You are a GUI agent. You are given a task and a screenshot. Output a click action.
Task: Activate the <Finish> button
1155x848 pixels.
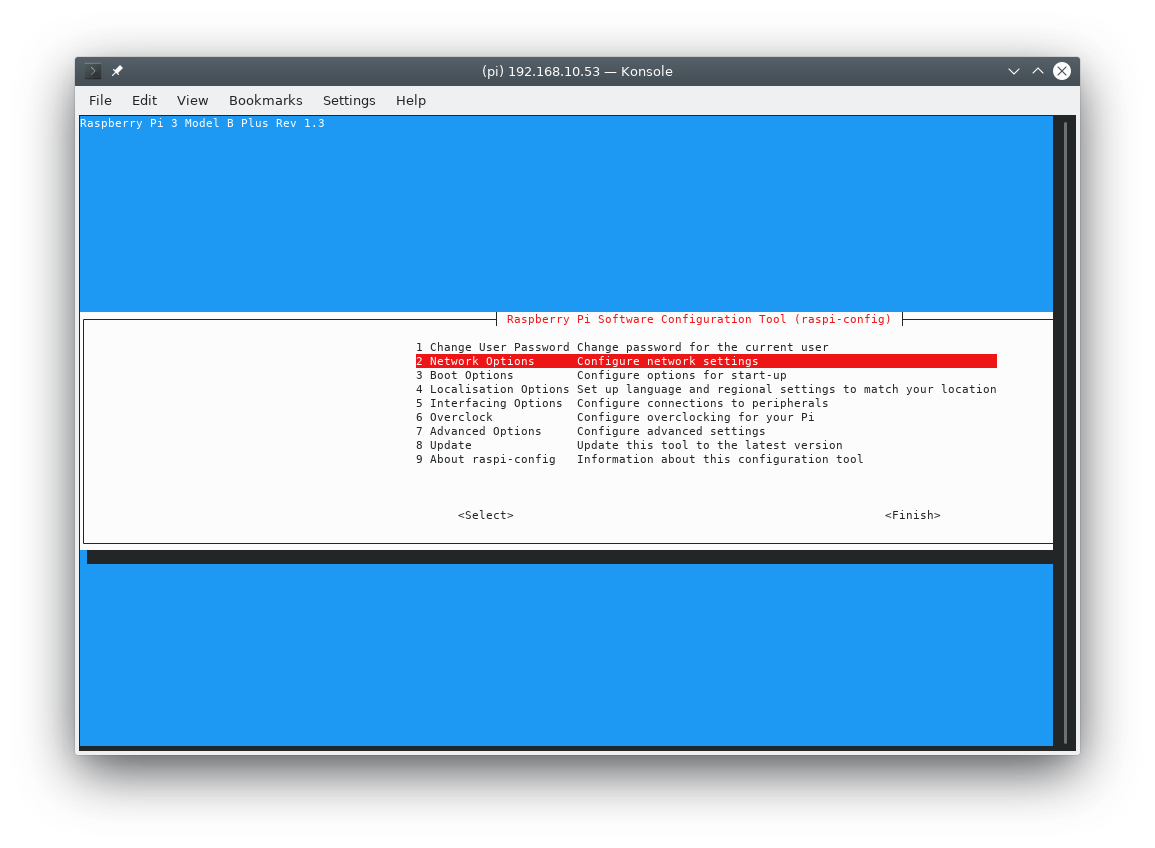coord(913,515)
